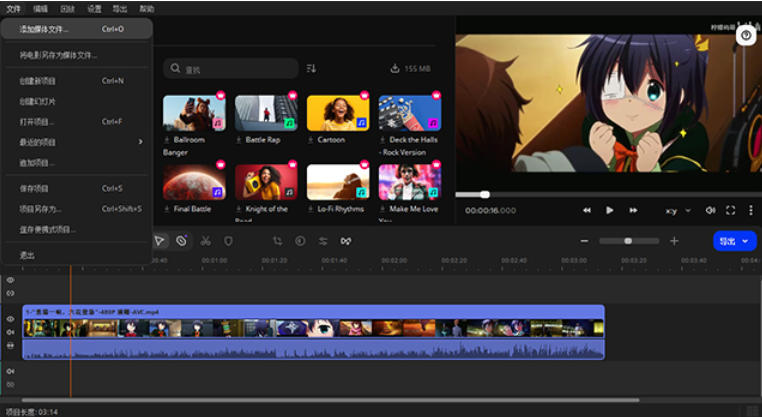
Task: Toggle visibility of the top overlay track
Action: [10, 280]
